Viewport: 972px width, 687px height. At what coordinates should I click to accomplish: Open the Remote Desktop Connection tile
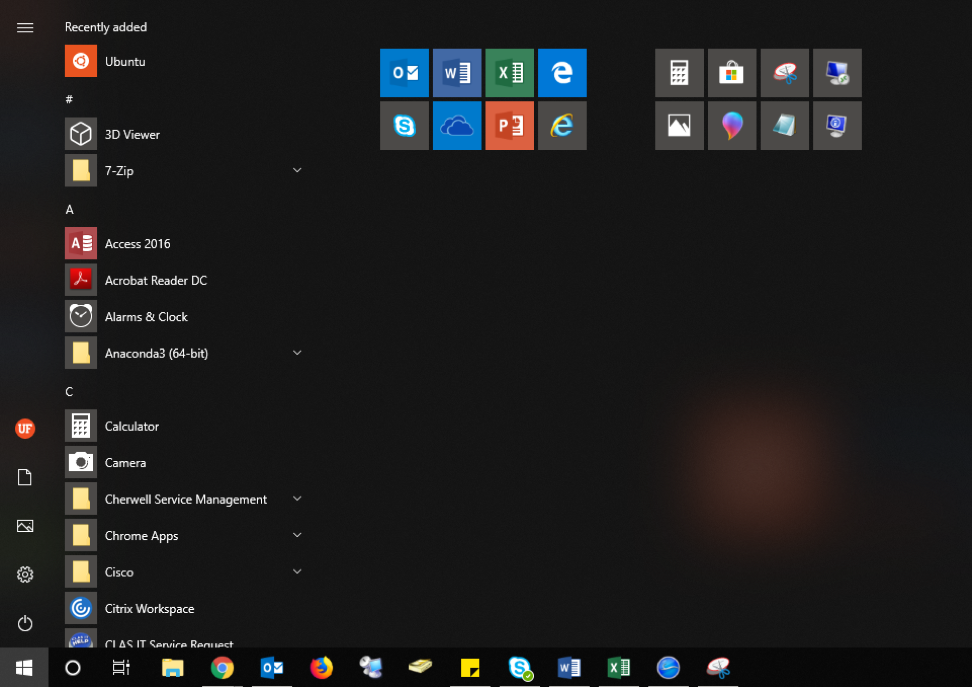coord(837,73)
